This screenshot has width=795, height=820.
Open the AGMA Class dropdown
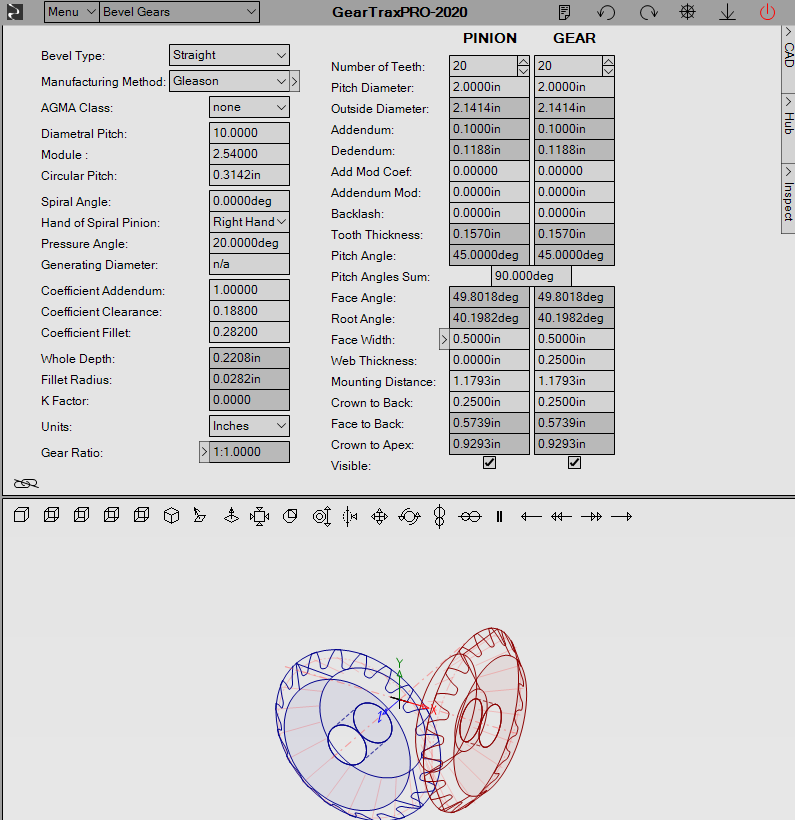coord(249,107)
